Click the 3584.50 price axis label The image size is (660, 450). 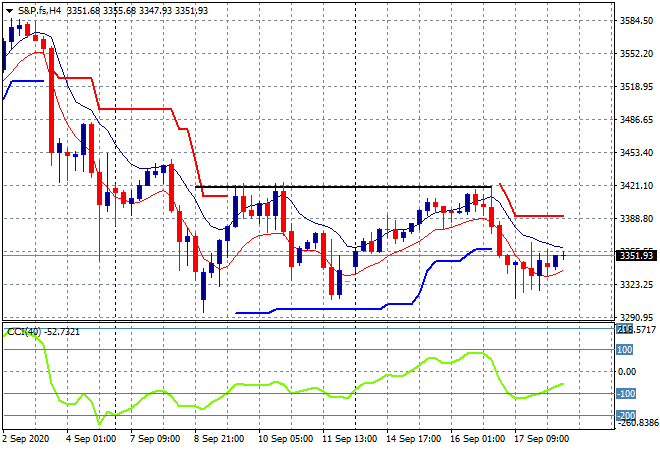[636, 21]
